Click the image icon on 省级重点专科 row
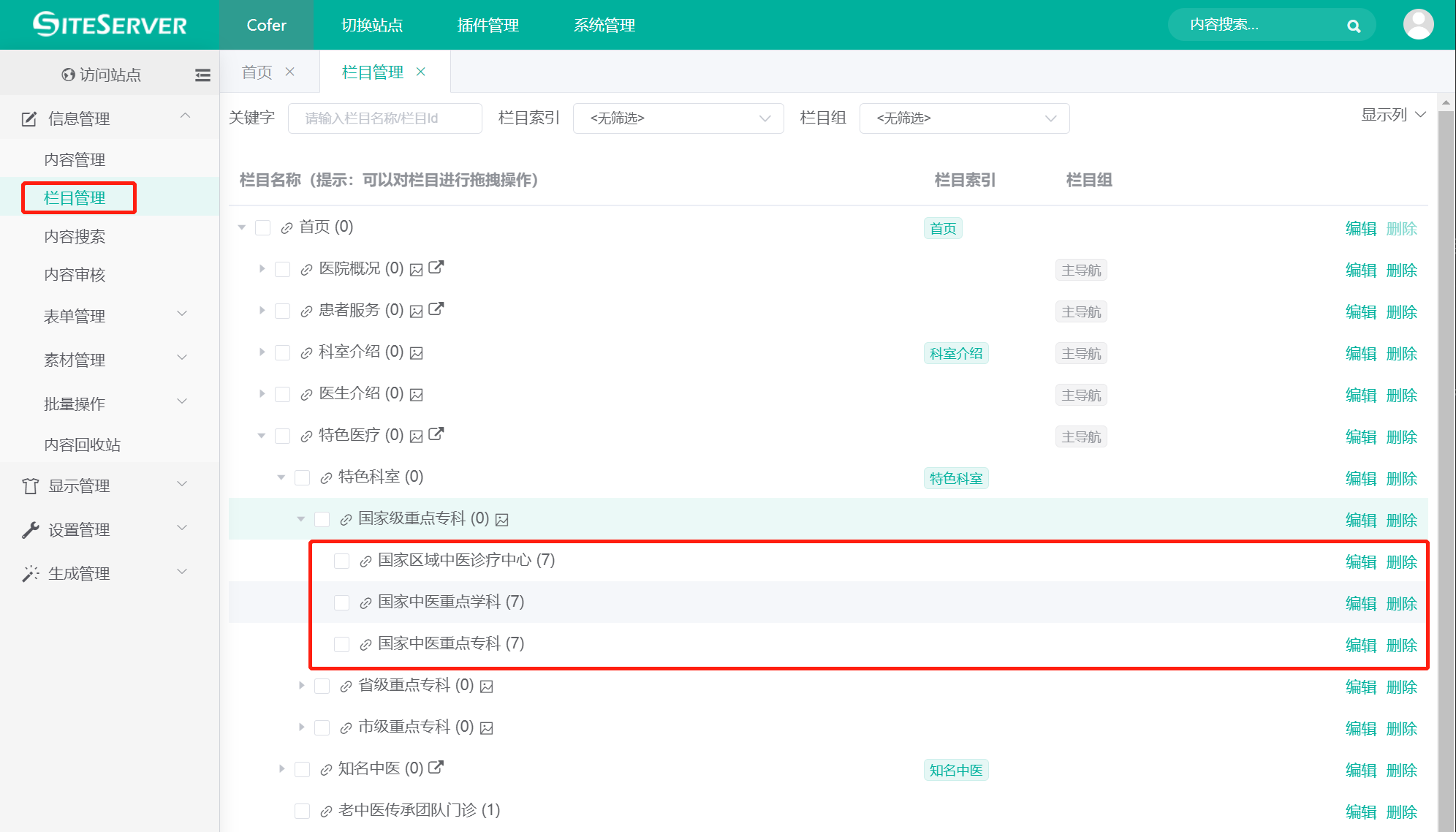The height and width of the screenshot is (832, 1456). point(487,687)
